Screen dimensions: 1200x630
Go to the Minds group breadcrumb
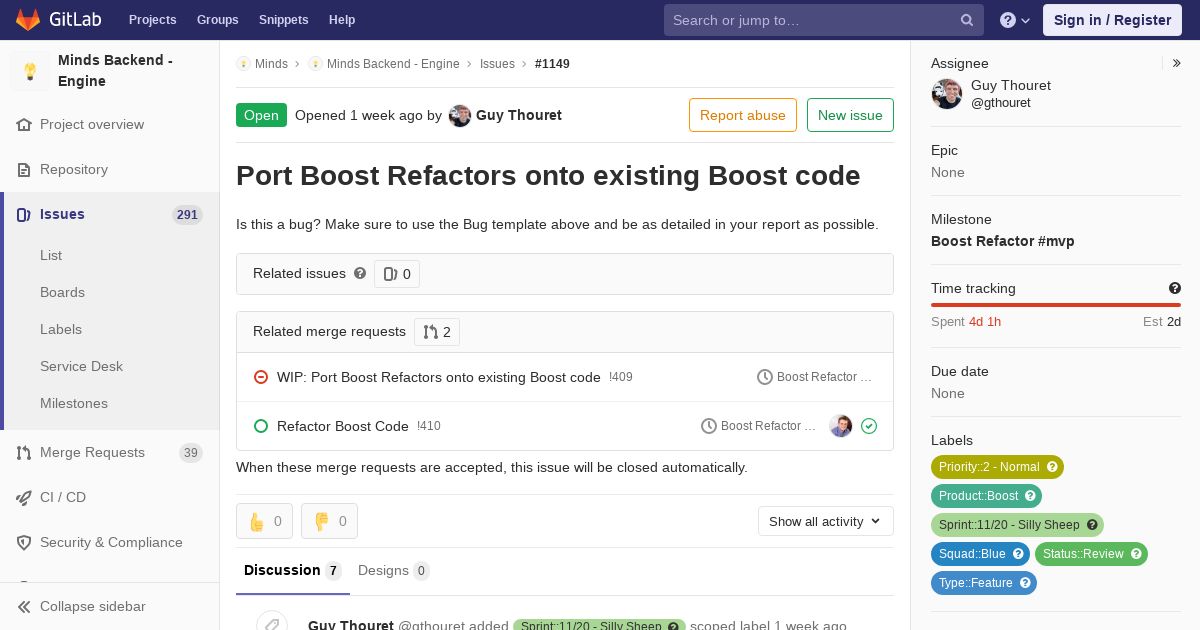coord(271,64)
